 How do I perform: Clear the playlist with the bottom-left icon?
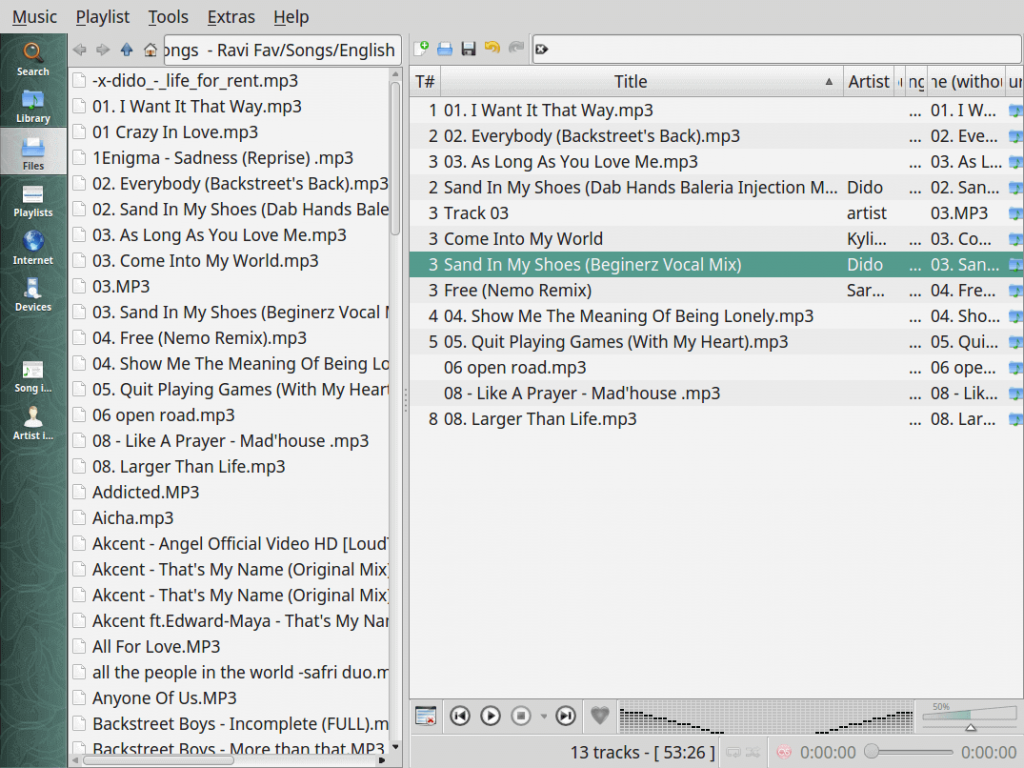coord(426,716)
